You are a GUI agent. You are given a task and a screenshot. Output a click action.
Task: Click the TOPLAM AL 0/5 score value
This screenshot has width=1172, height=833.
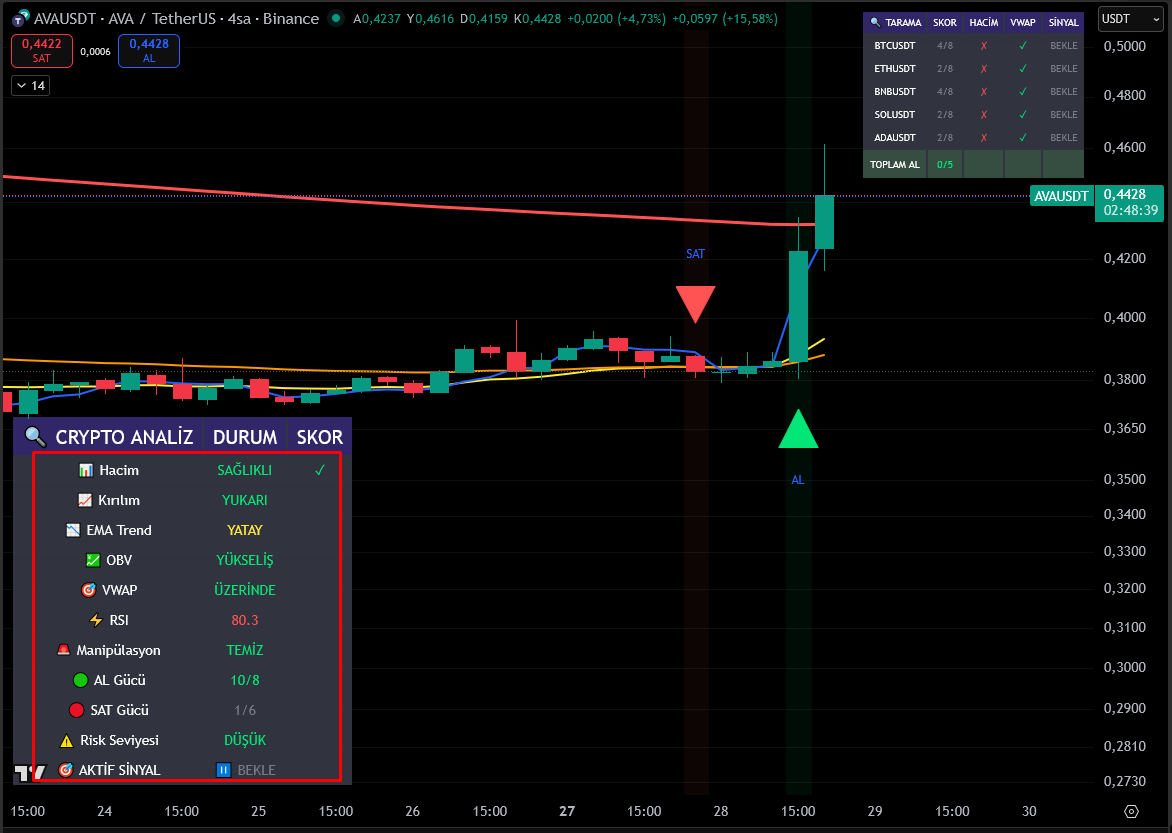945,165
